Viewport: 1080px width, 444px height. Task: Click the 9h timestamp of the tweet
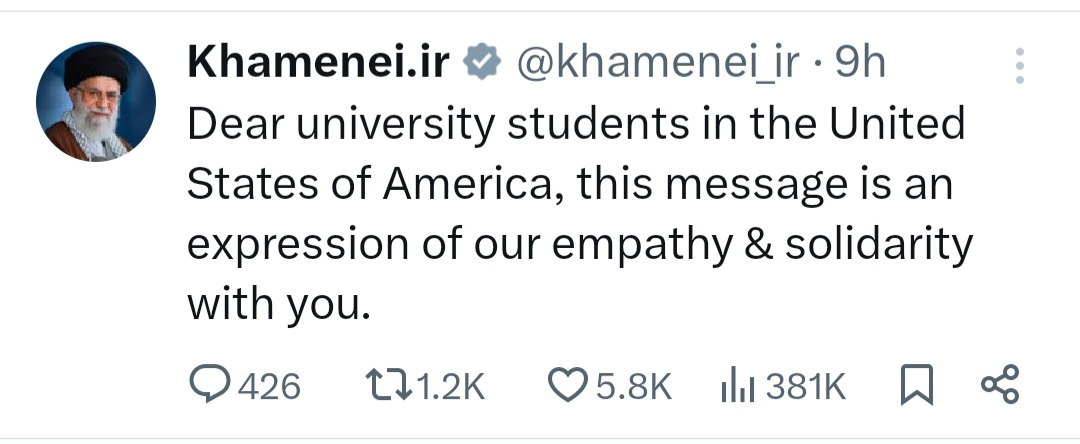click(x=859, y=66)
